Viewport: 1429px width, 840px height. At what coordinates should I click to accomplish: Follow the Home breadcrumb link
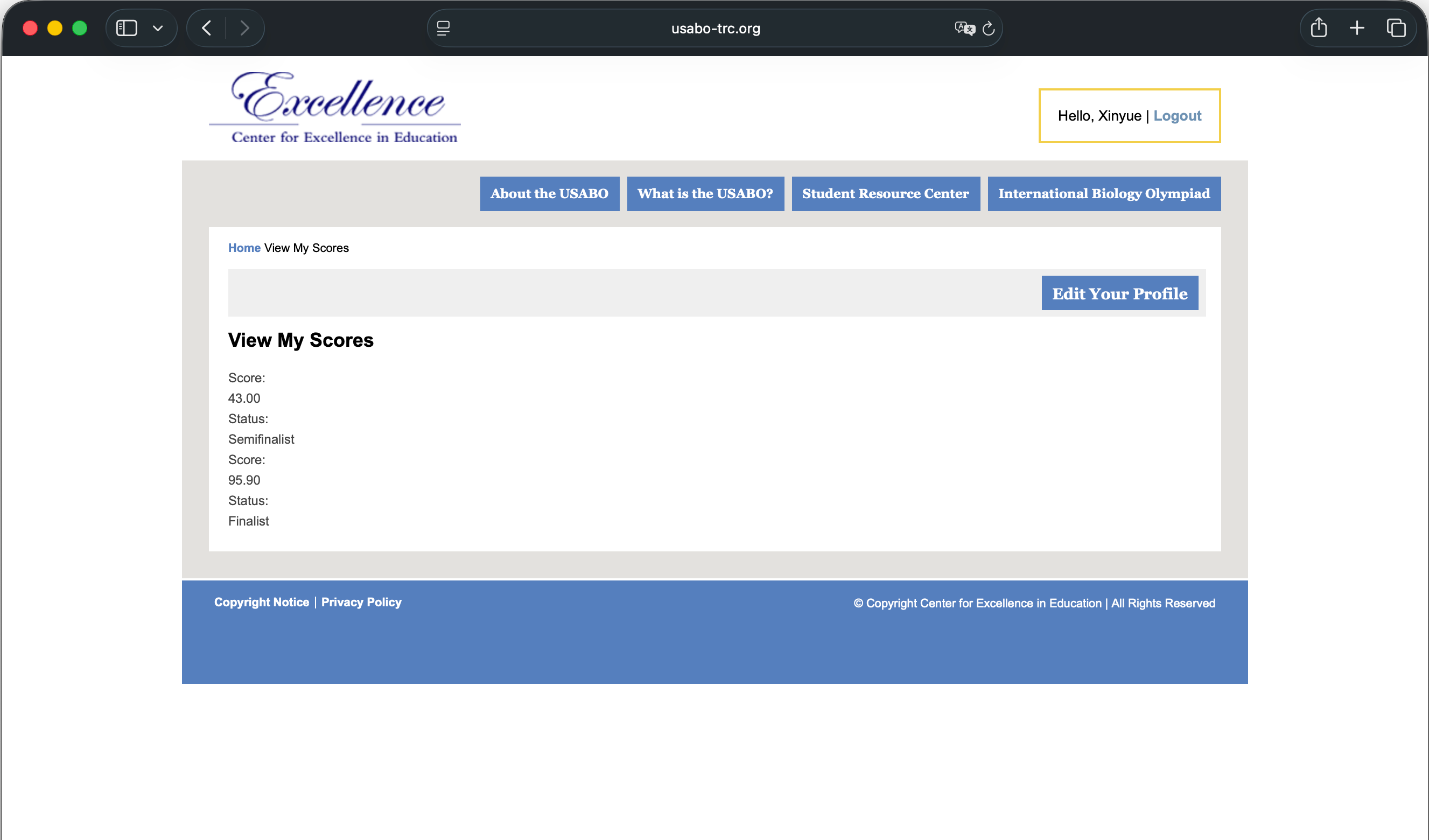click(x=244, y=248)
